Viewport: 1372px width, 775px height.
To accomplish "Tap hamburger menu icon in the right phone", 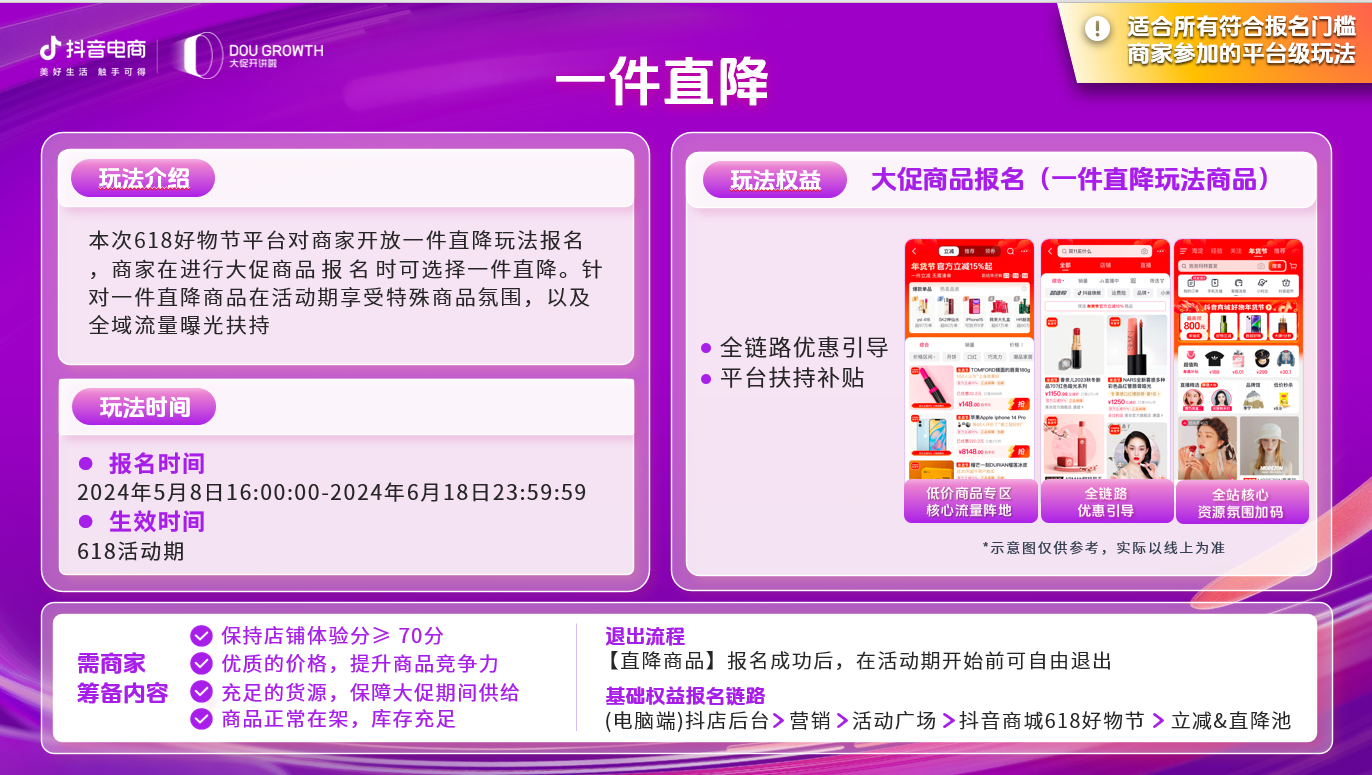I will point(1183,251).
